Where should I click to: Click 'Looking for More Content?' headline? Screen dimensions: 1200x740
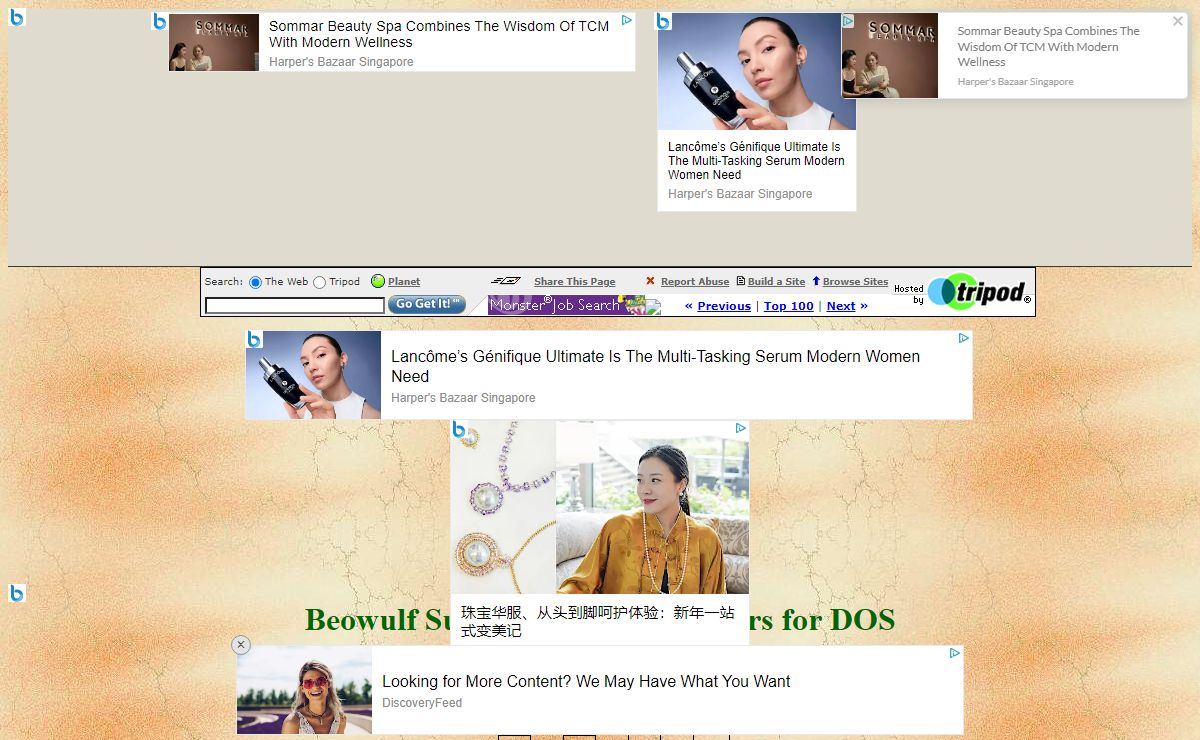pyautogui.click(x=586, y=681)
